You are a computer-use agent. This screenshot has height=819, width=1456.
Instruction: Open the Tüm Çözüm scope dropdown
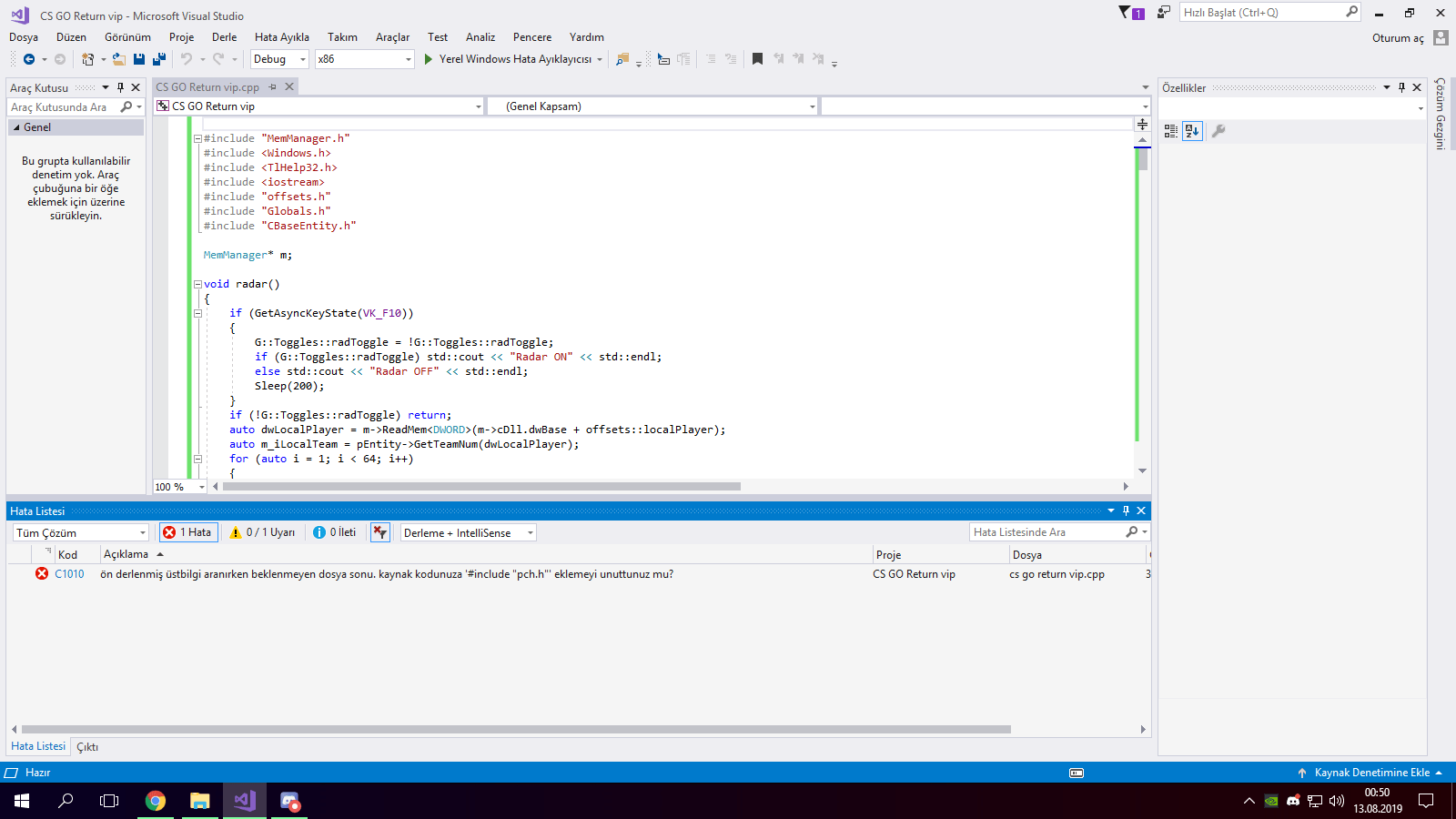[81, 532]
